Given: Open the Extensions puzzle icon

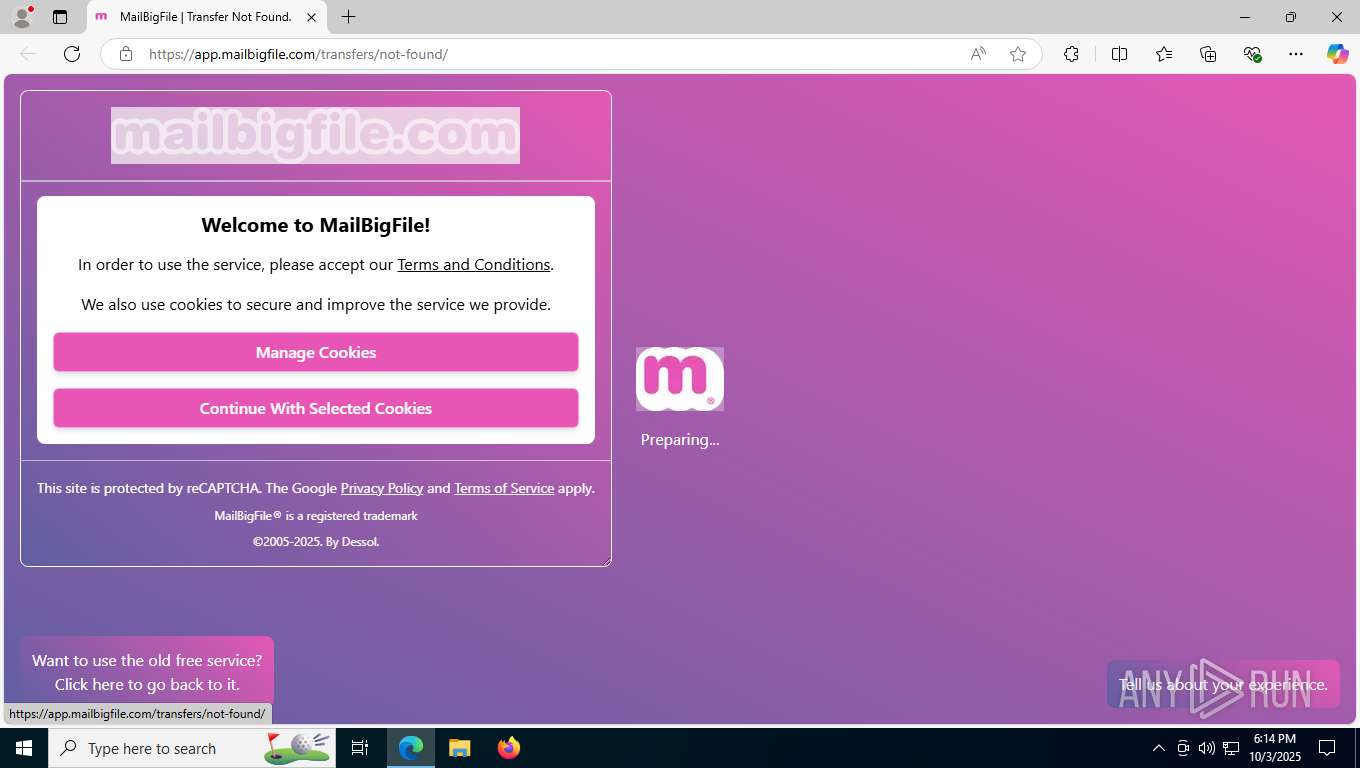Looking at the screenshot, I should coord(1071,54).
